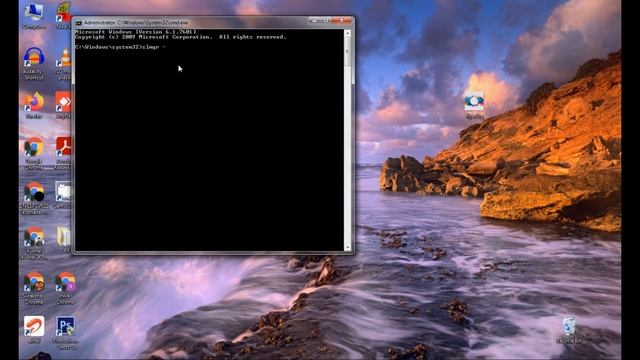Maximize the Command Prompt window

pos(325,20)
